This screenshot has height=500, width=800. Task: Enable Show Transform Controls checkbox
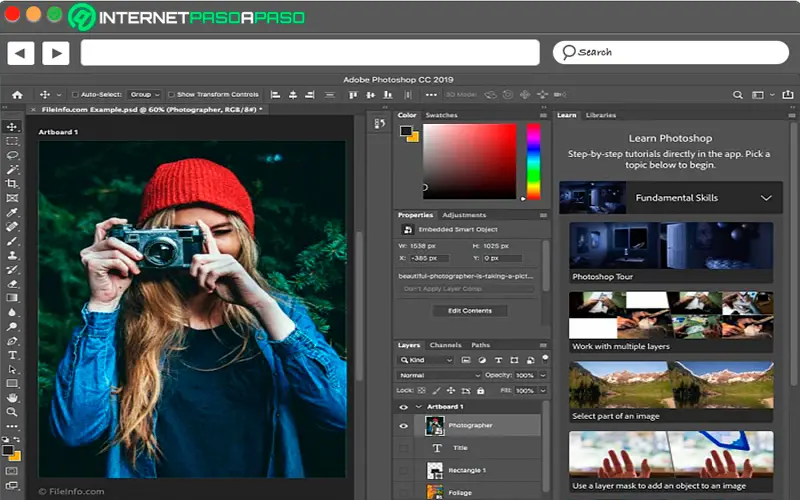point(171,95)
